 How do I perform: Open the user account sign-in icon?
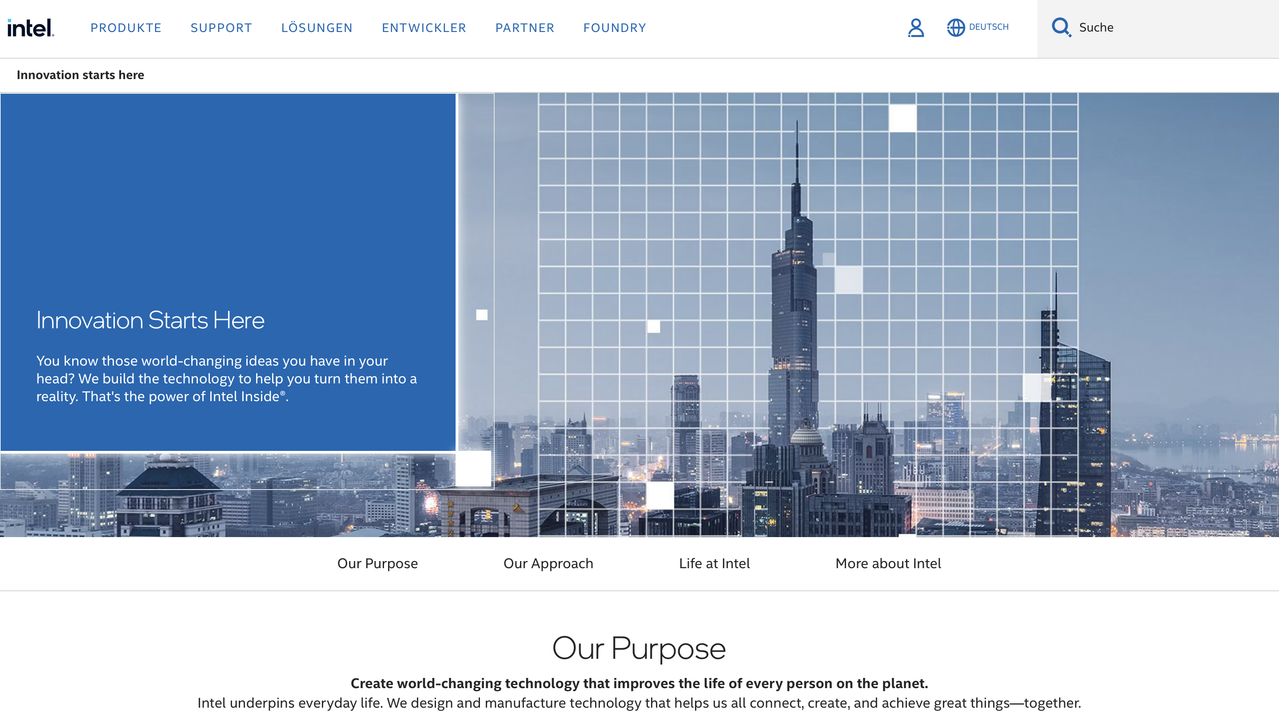click(915, 28)
